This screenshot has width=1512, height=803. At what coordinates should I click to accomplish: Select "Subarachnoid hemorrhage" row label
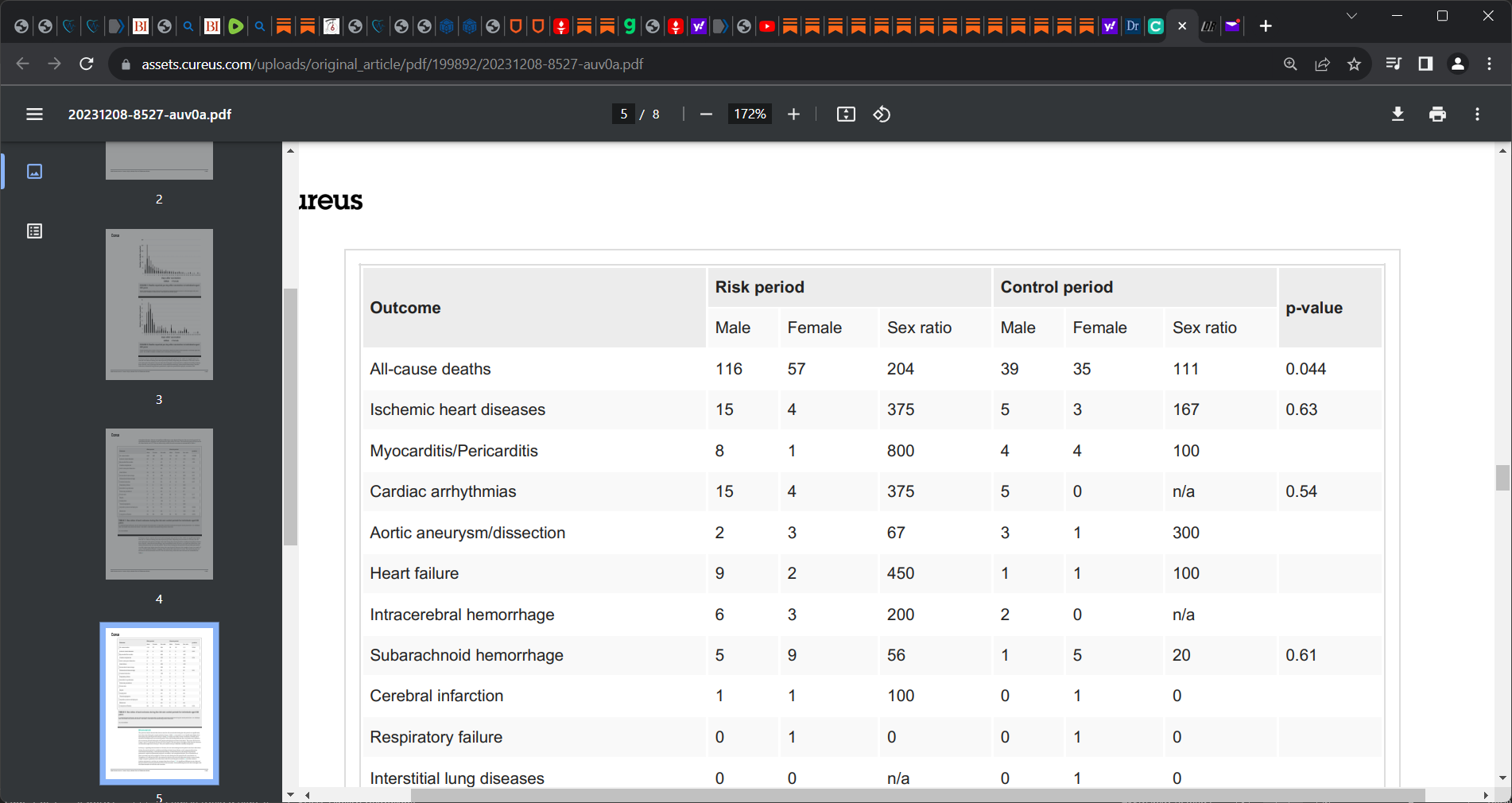click(x=467, y=655)
